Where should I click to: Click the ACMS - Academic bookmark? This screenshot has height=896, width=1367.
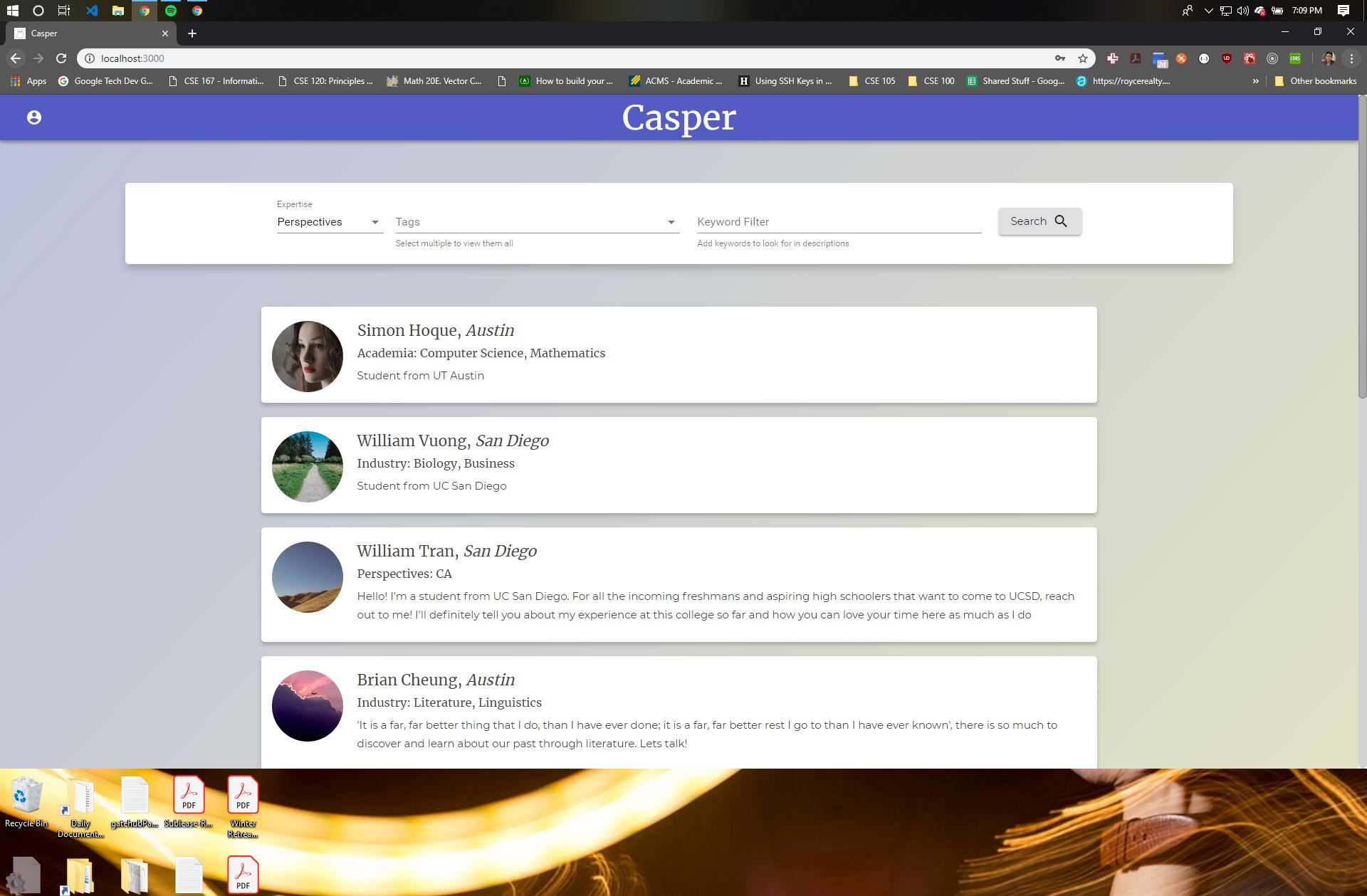pos(675,81)
